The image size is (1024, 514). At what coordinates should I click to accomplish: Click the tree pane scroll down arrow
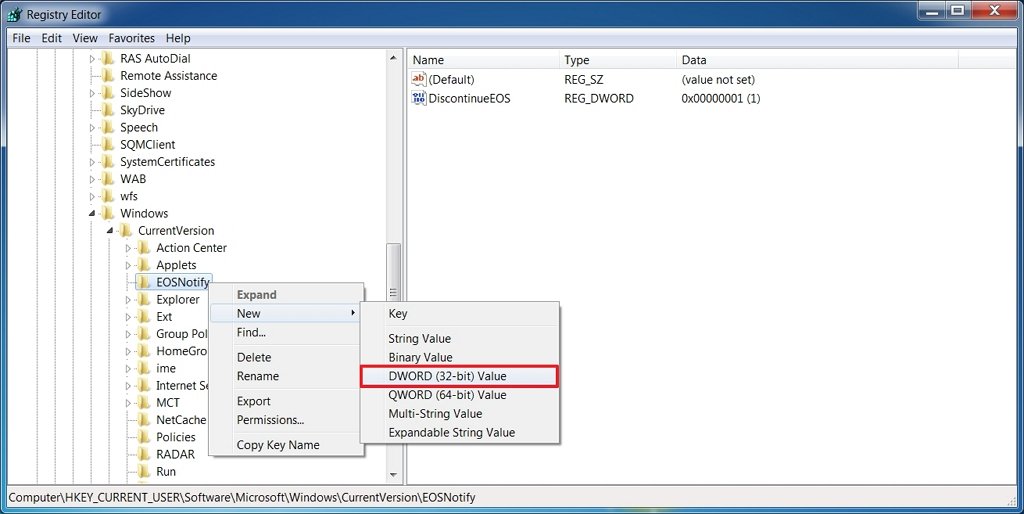[x=393, y=475]
